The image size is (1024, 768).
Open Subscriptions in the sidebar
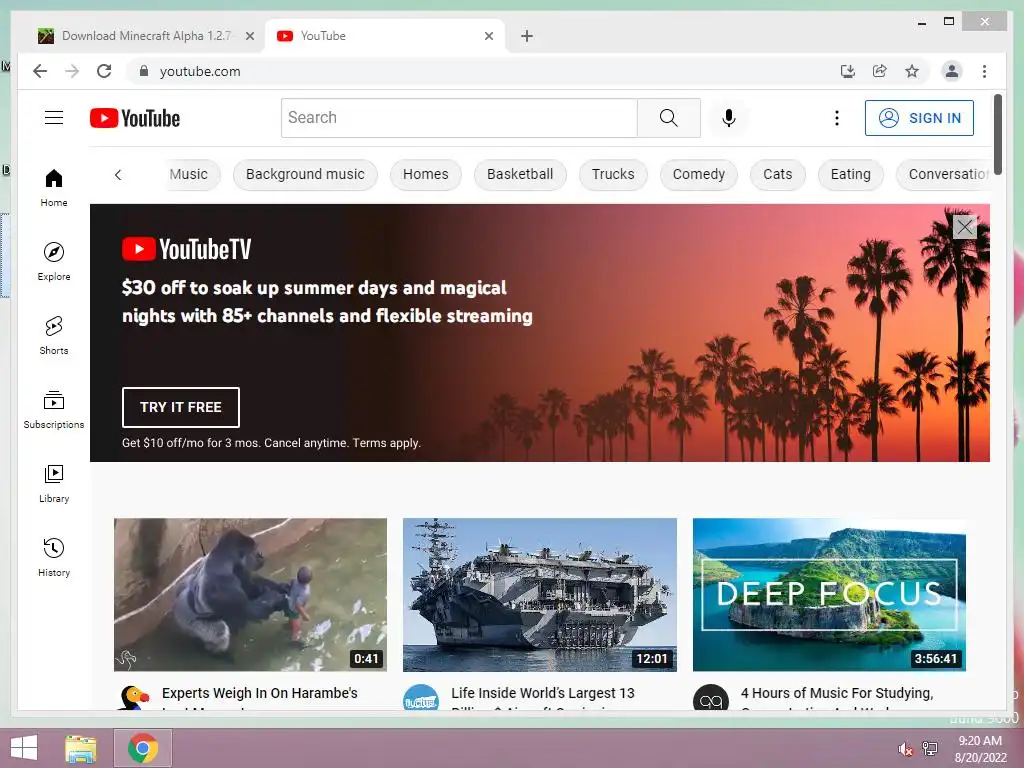54,409
